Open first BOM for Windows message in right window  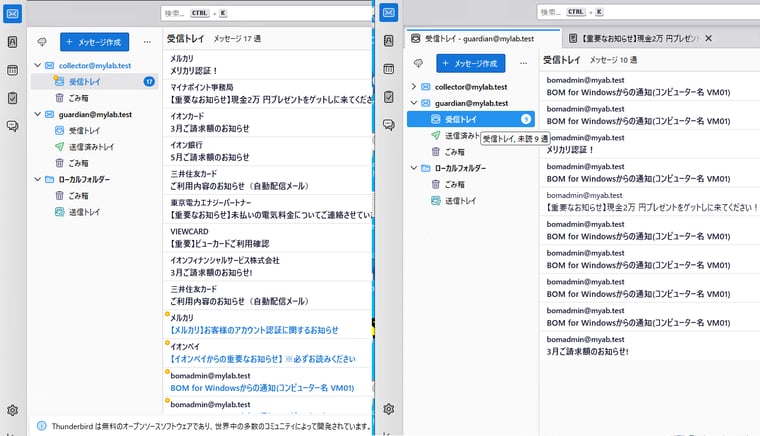tap(649, 86)
